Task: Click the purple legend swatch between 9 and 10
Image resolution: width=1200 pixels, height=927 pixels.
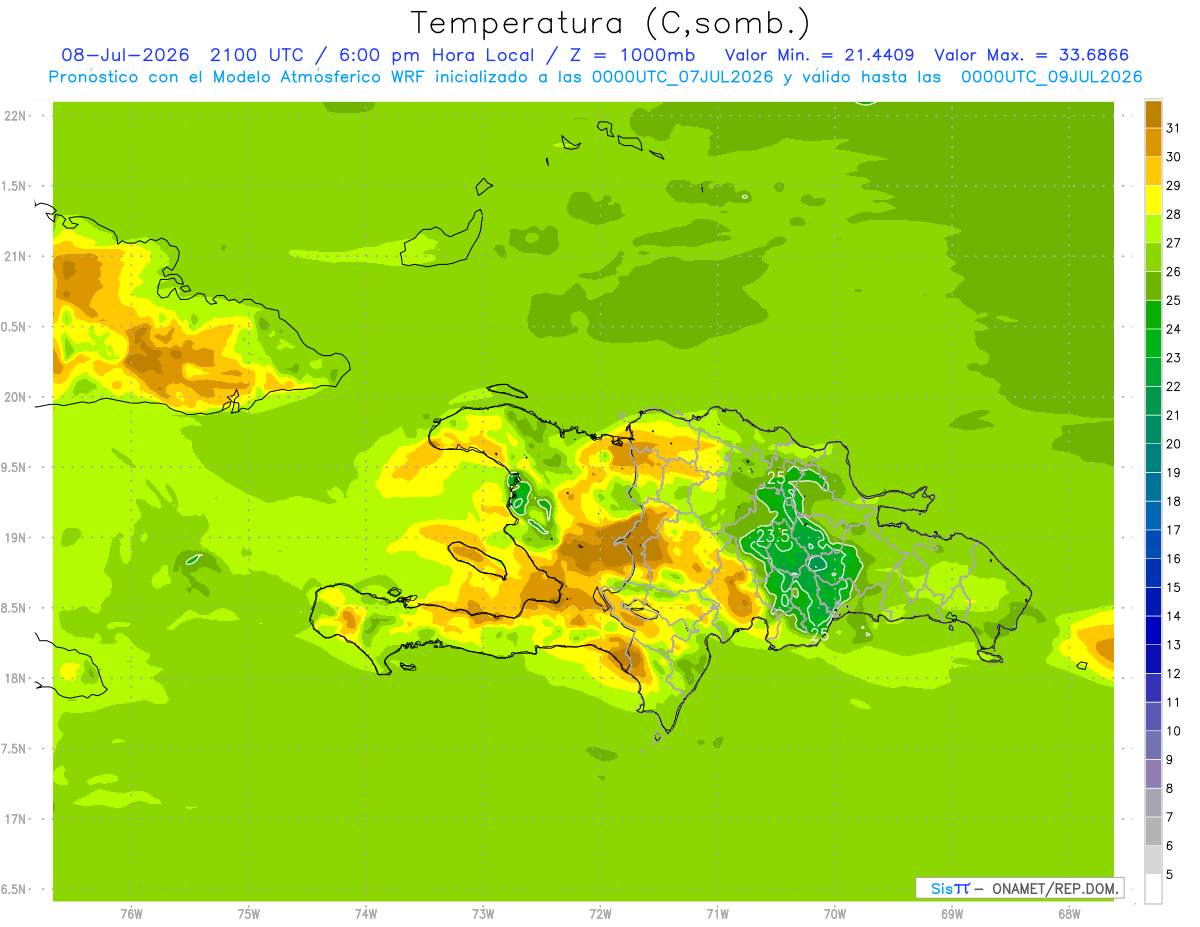Action: [1154, 745]
